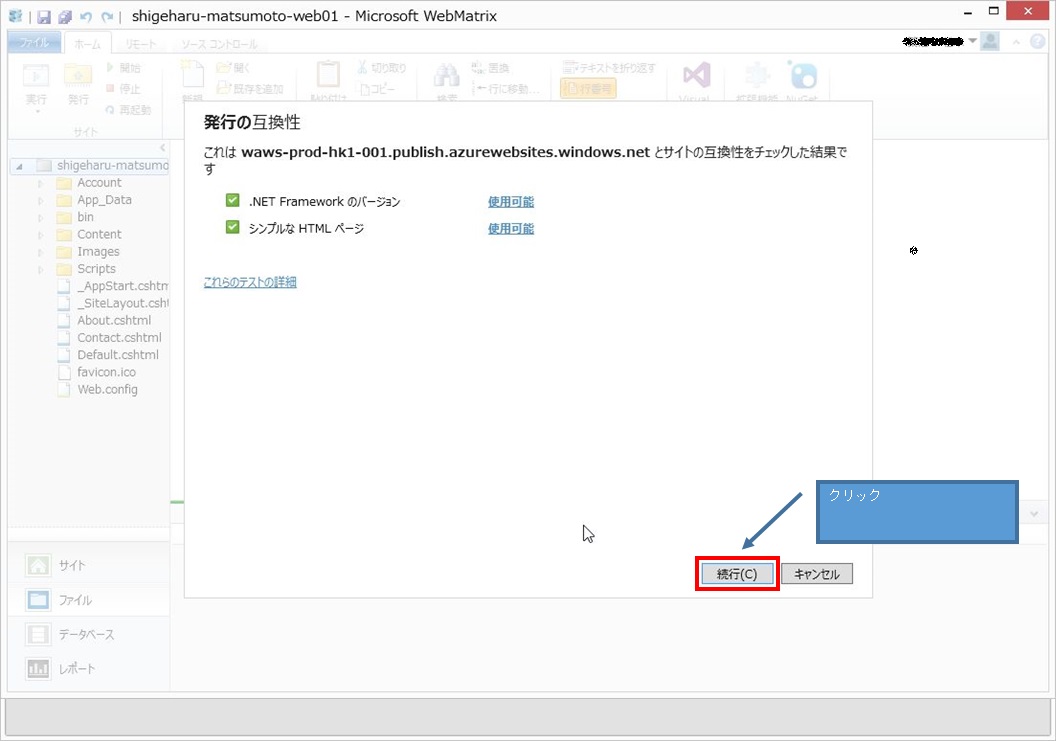Viewport: 1056px width, 741px height.
Task: Select favicon.ico in file tree
Action: pos(97,372)
